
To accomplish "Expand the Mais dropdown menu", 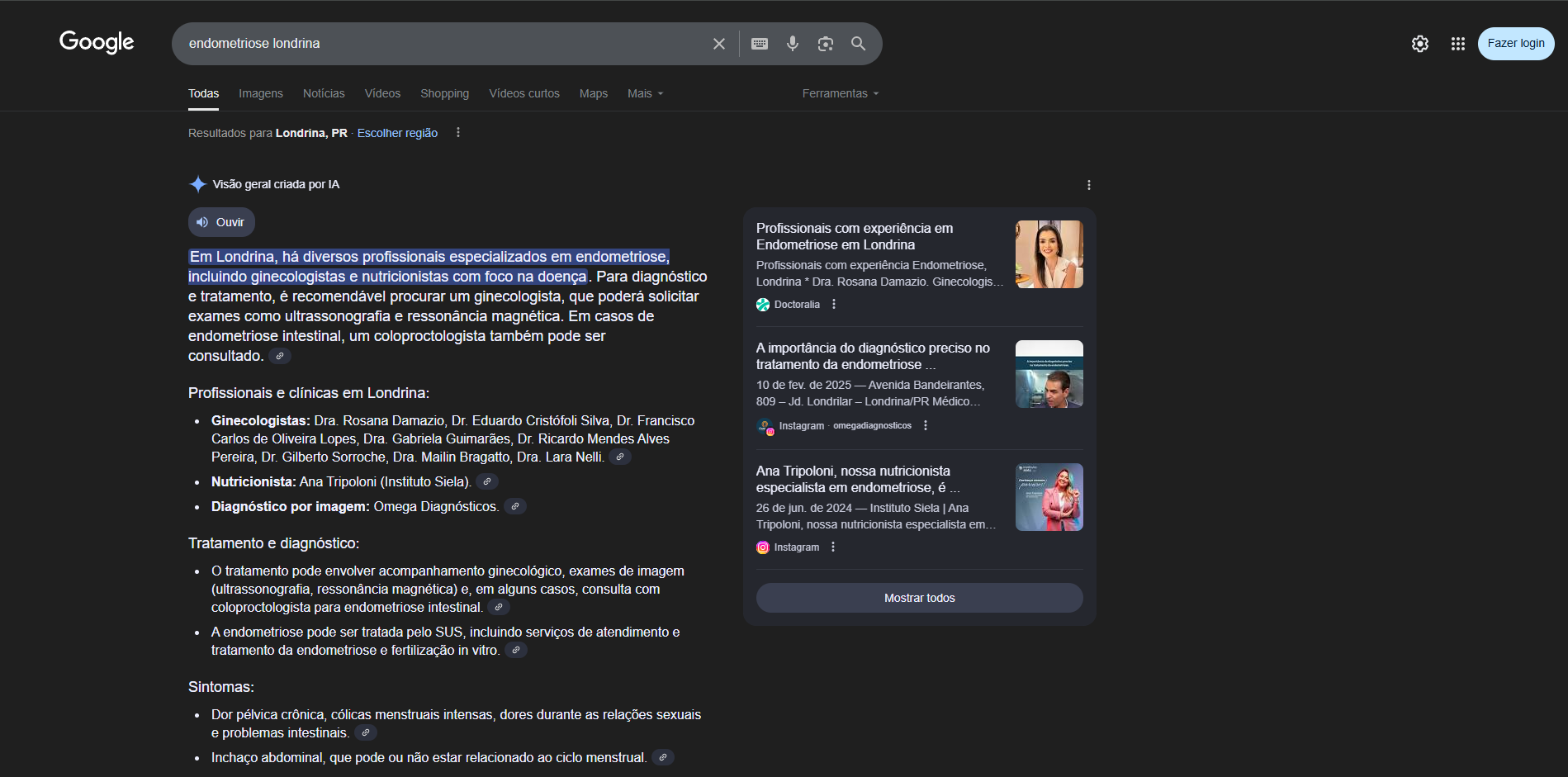I will 645,93.
